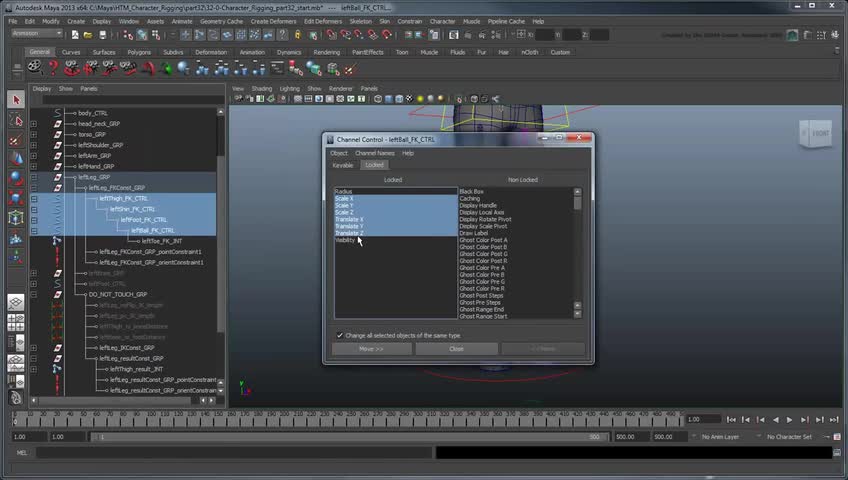Screen dimensions: 848x480
Task: Switch to the Polygons shelf tab
Action: click(139, 52)
